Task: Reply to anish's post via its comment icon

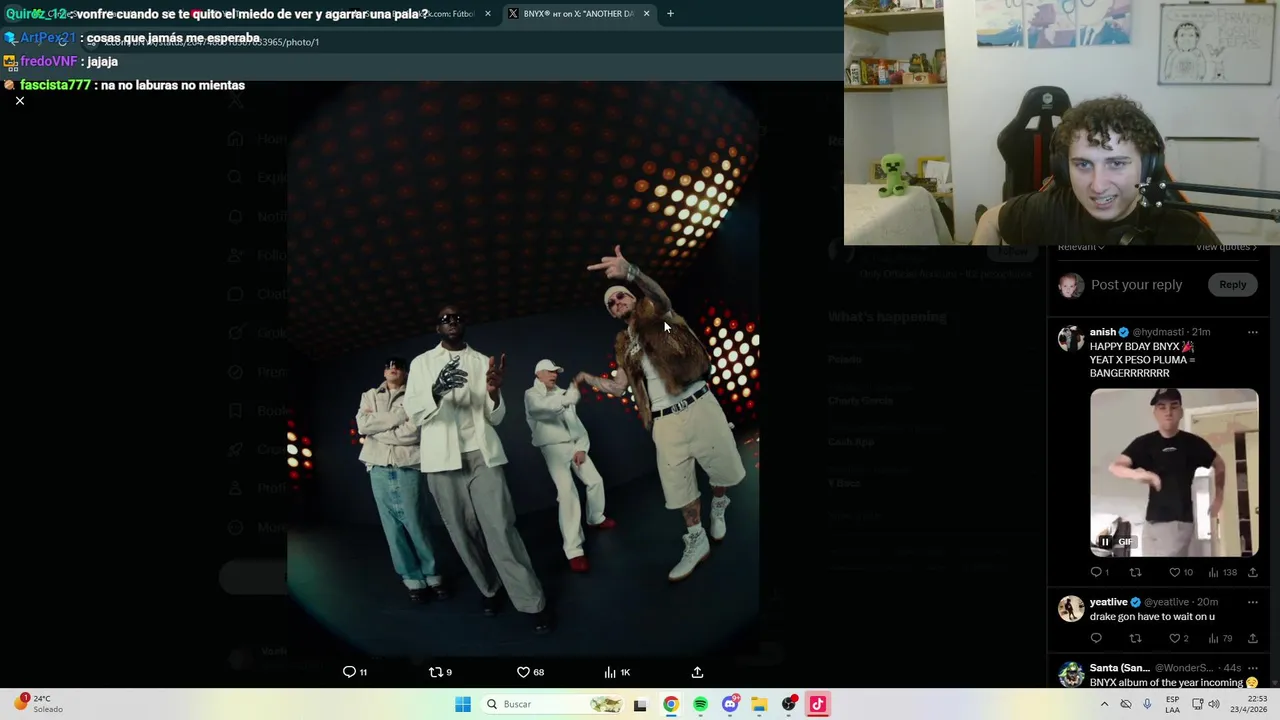Action: point(1099,572)
